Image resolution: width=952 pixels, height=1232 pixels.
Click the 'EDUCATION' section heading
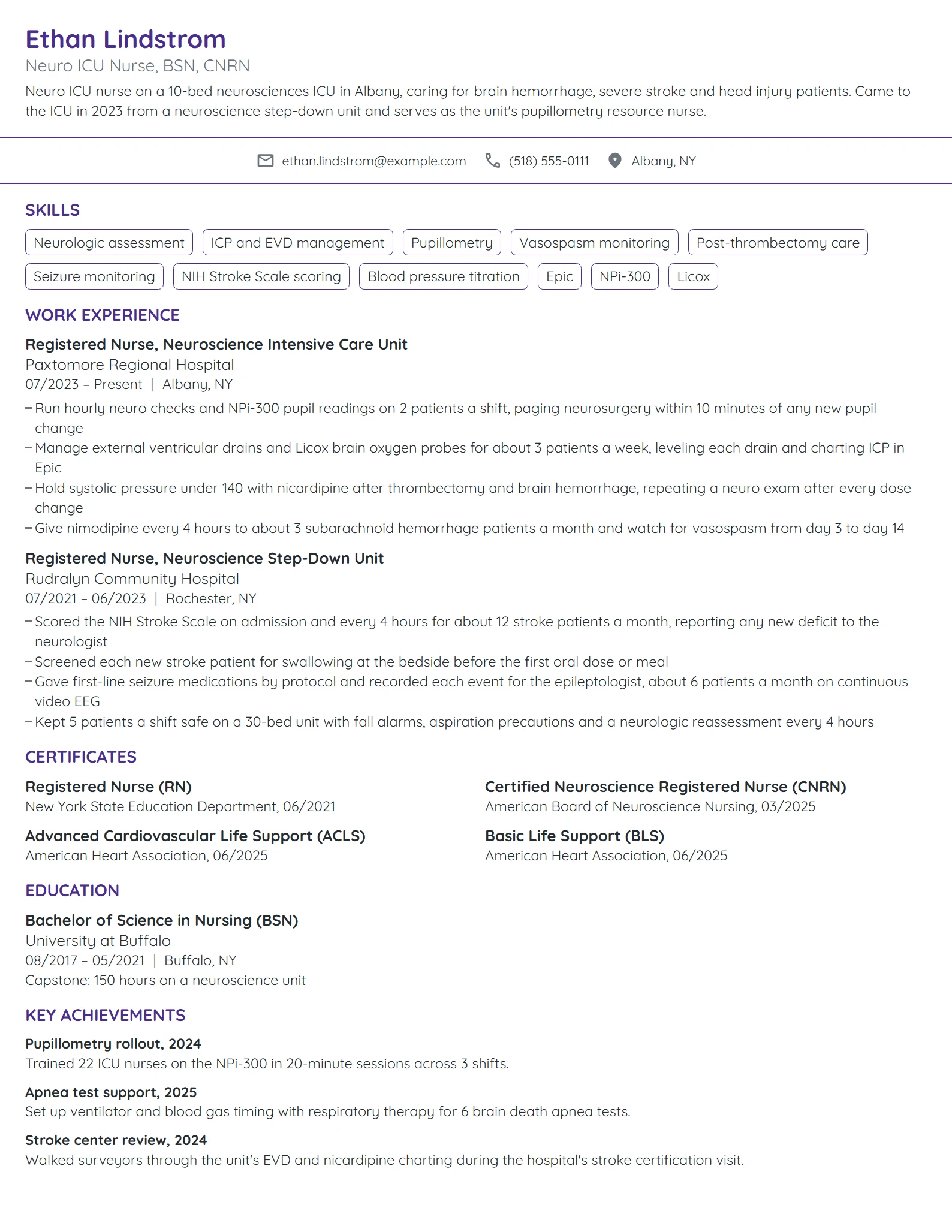73,891
